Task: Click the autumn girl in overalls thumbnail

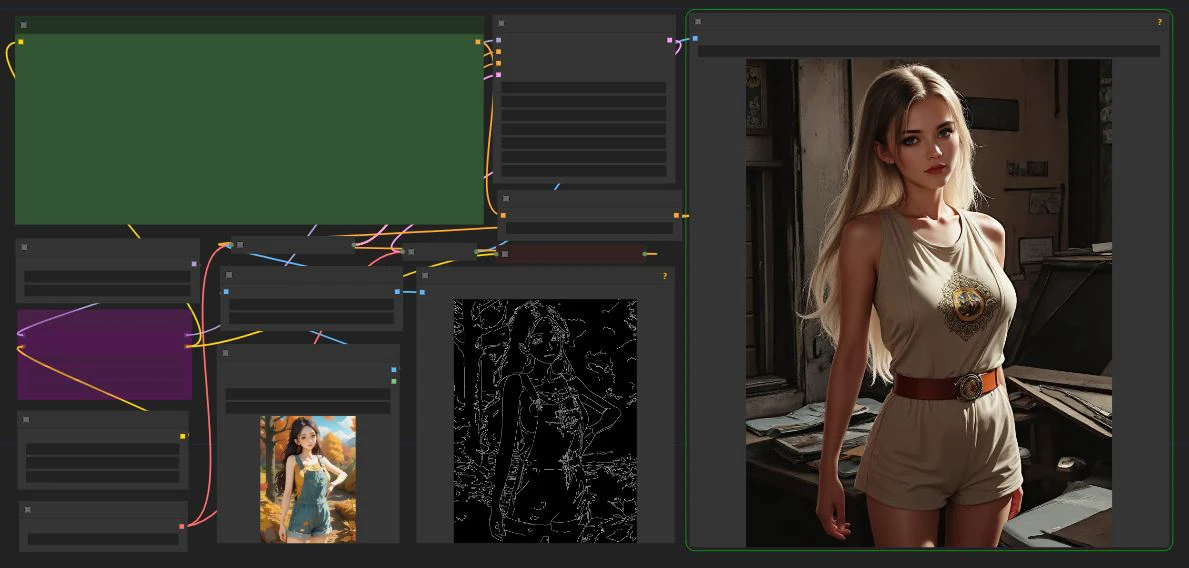Action: (308, 479)
